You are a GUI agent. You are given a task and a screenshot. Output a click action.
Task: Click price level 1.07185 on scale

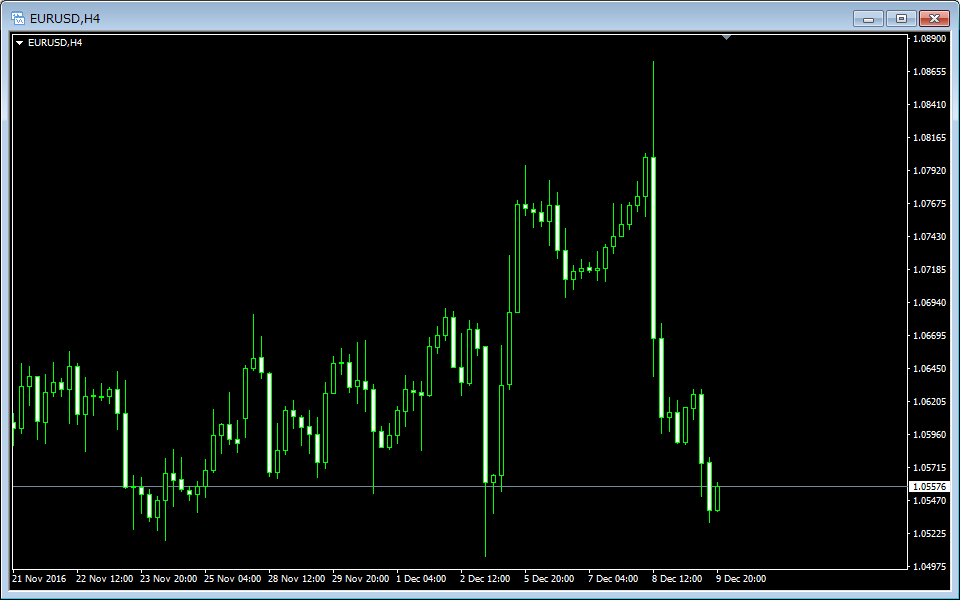[929, 270]
